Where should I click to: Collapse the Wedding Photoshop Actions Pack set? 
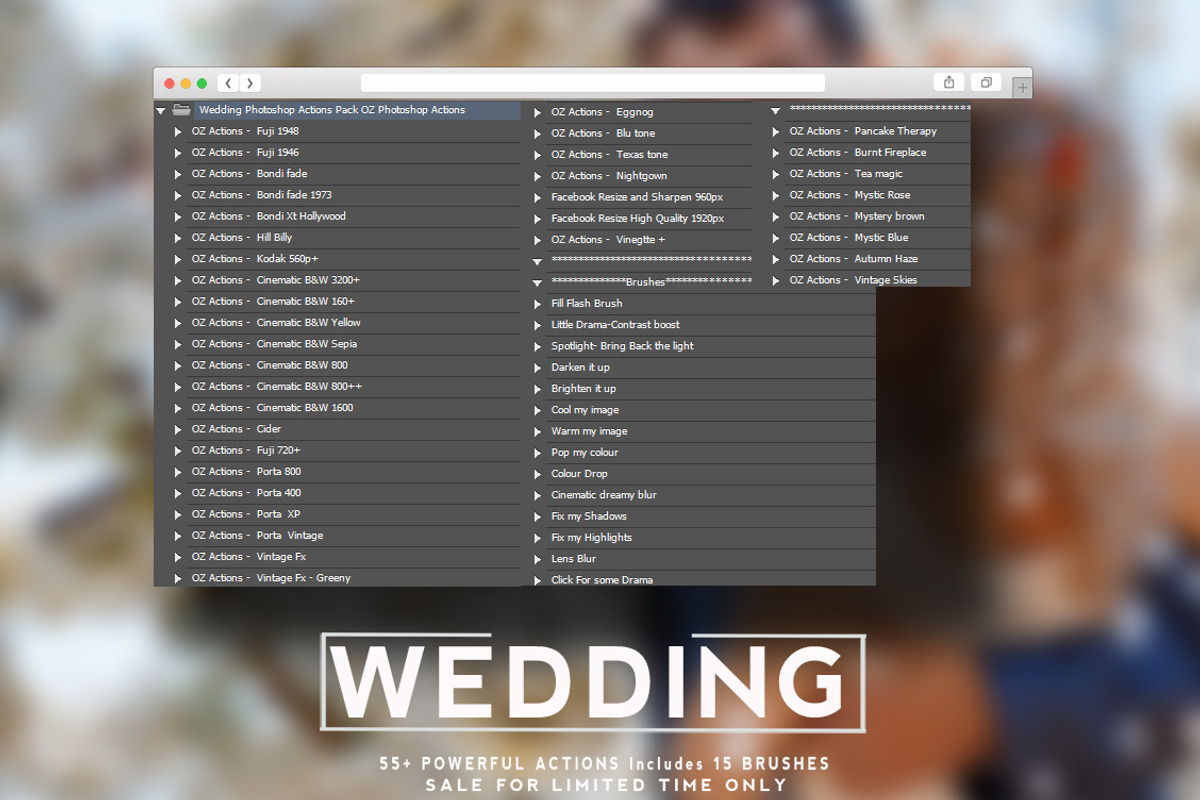(x=161, y=111)
